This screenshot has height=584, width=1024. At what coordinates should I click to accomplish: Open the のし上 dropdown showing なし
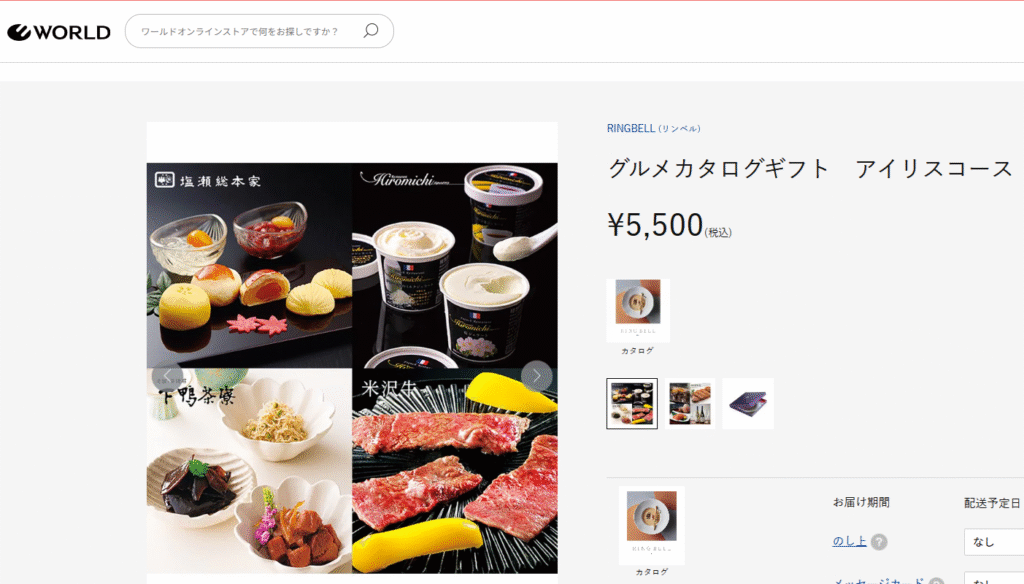tap(994, 542)
